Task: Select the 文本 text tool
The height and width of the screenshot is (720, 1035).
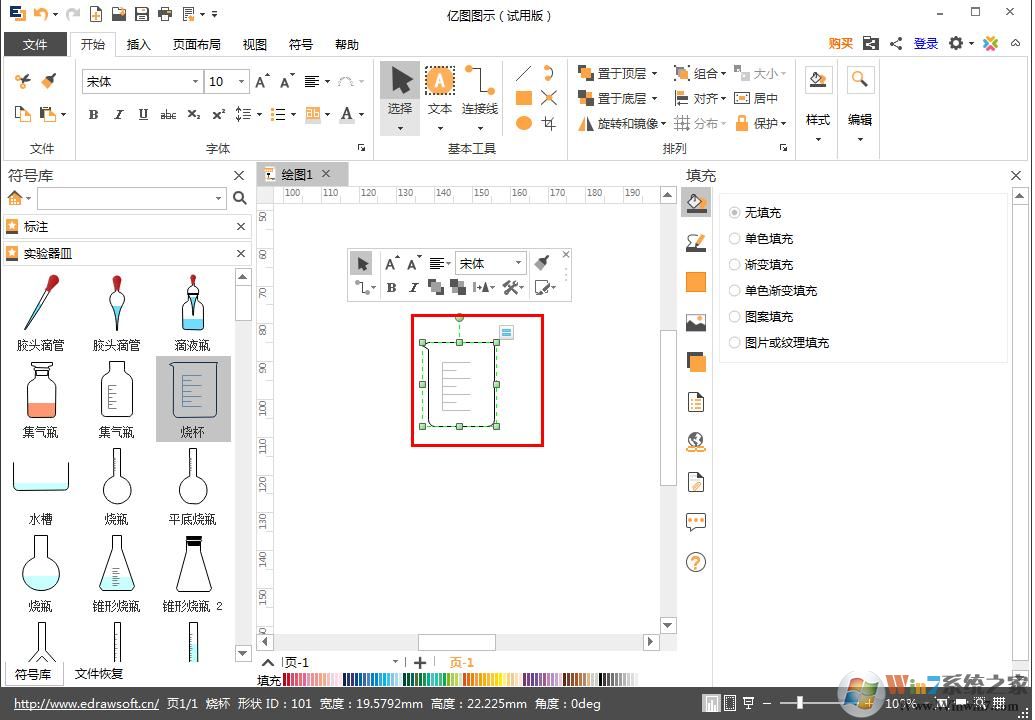Action: pos(440,97)
